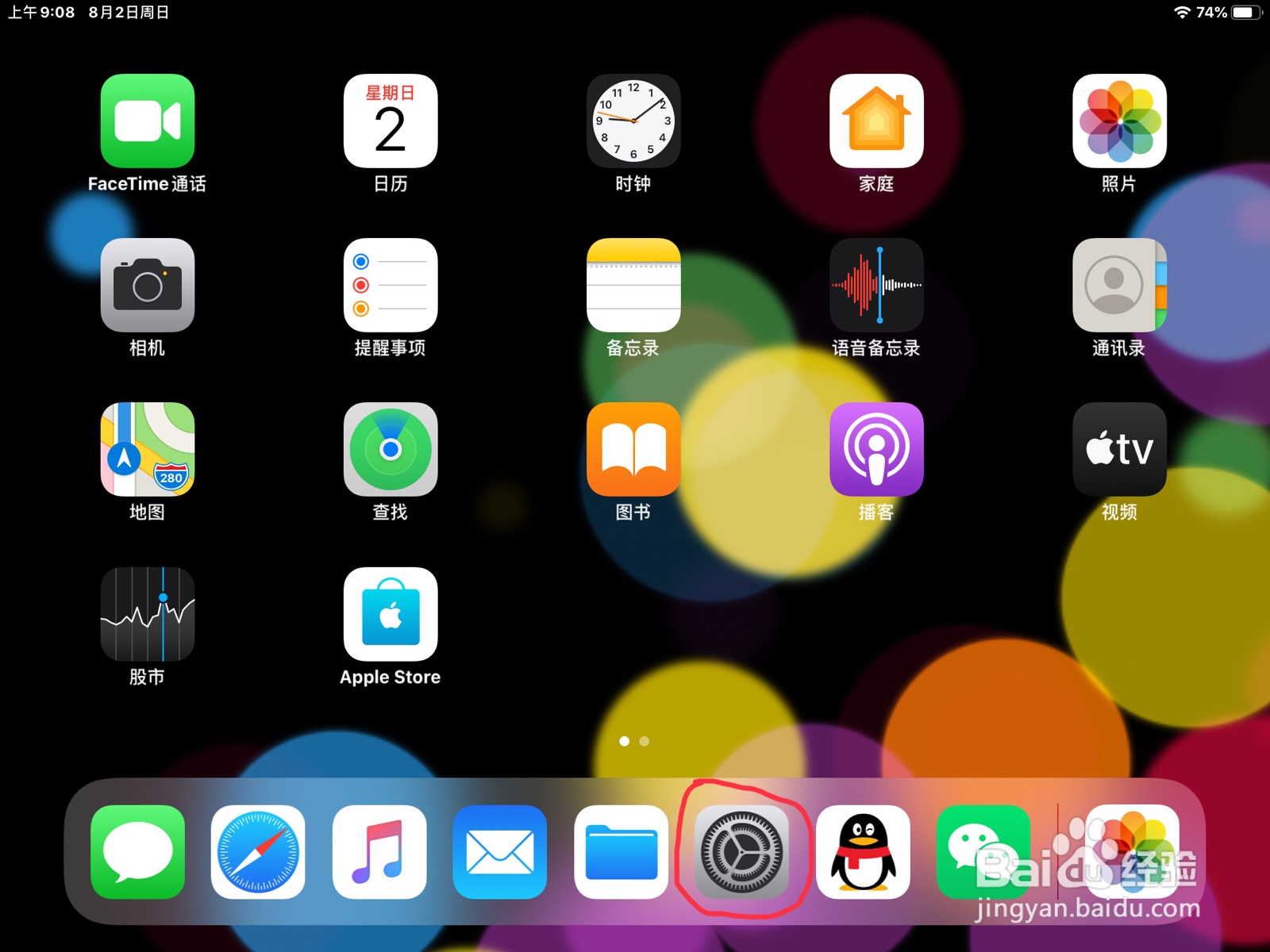
Task: Launch Safari from the dock
Action: [x=258, y=852]
